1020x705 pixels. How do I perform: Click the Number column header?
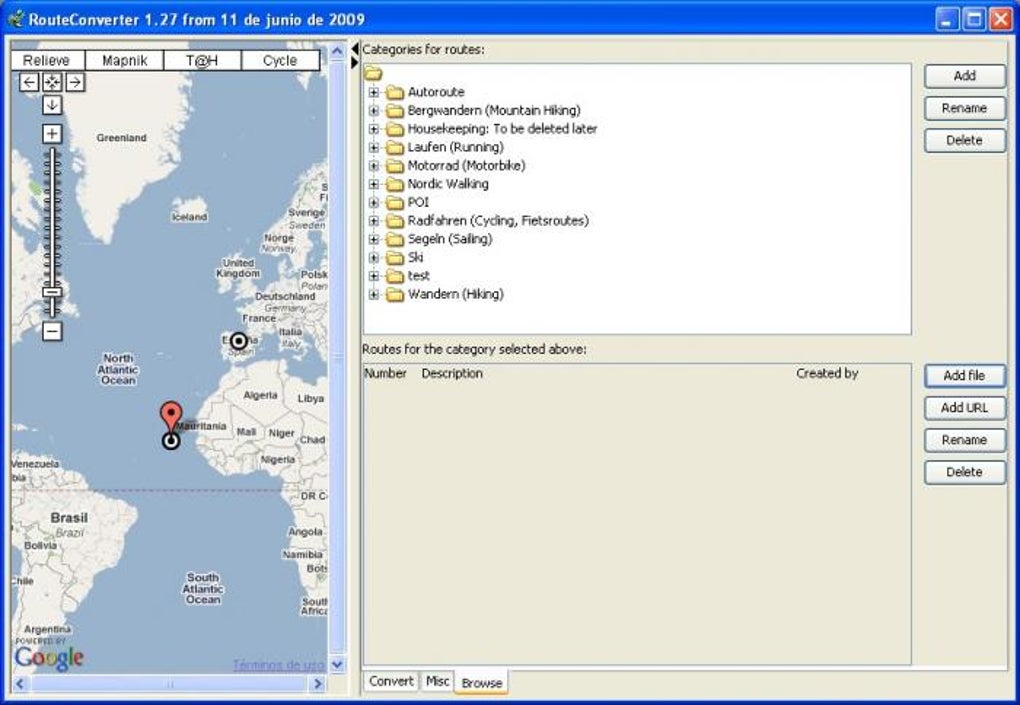(386, 374)
